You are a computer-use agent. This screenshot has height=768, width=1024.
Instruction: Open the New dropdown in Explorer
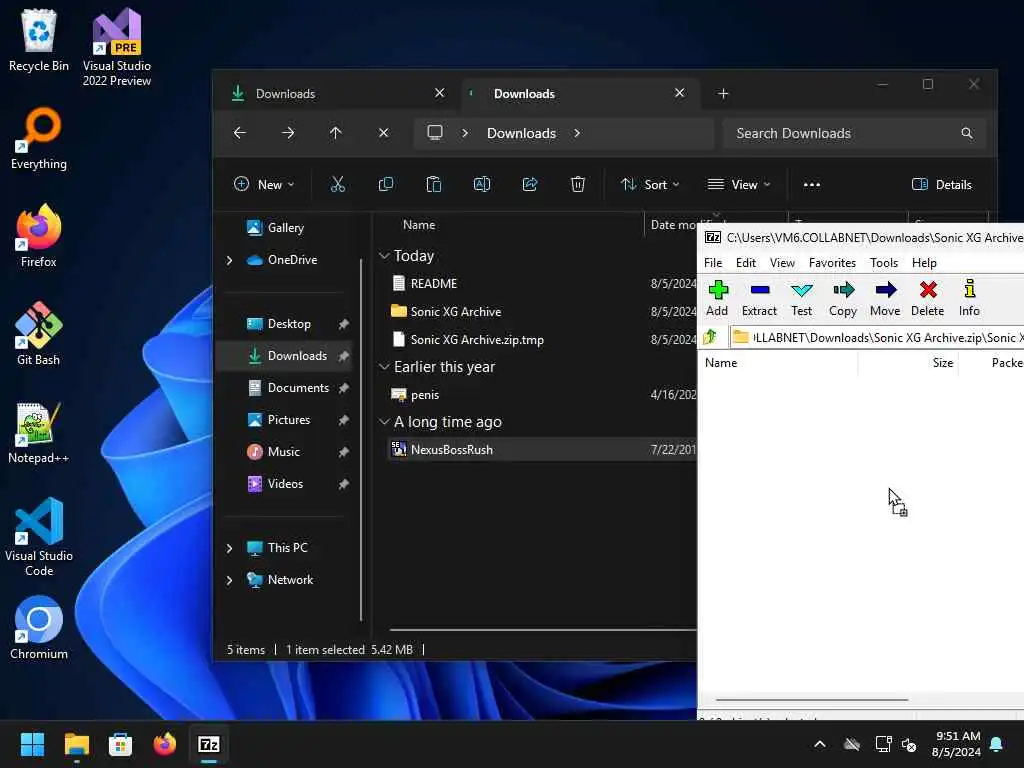(264, 185)
